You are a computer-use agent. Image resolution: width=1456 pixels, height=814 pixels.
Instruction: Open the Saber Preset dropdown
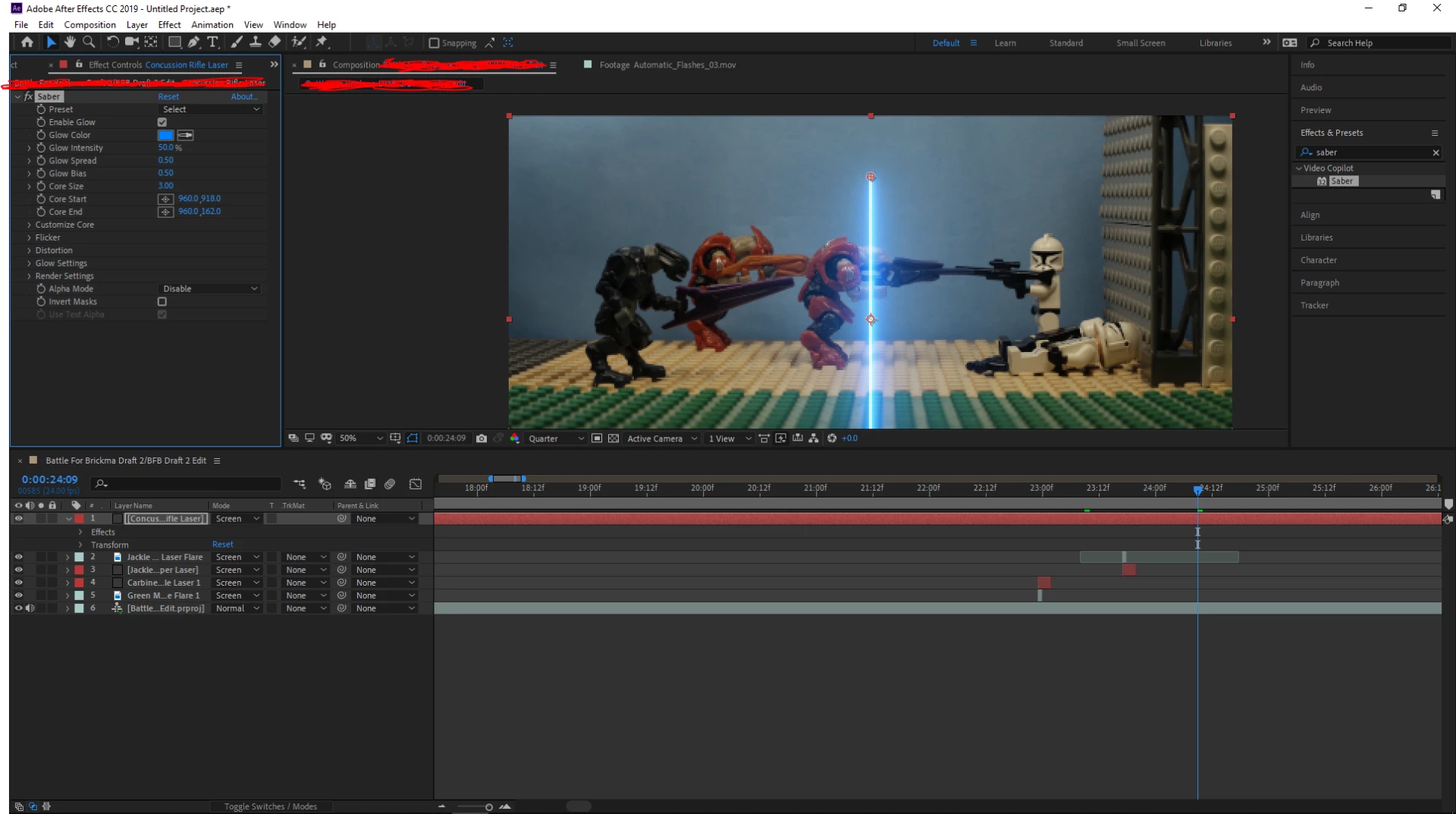210,109
